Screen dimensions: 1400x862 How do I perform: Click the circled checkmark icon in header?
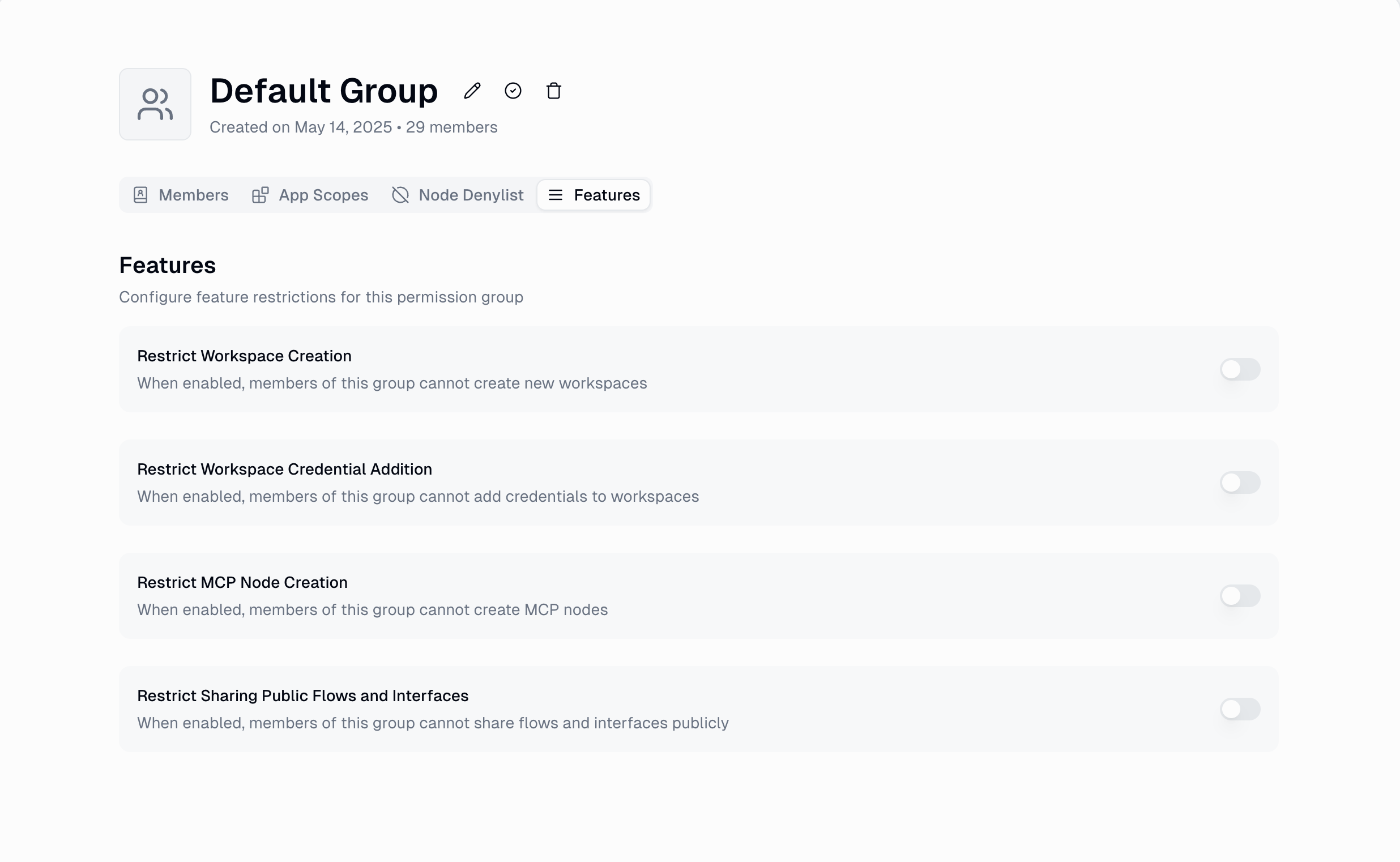513,91
